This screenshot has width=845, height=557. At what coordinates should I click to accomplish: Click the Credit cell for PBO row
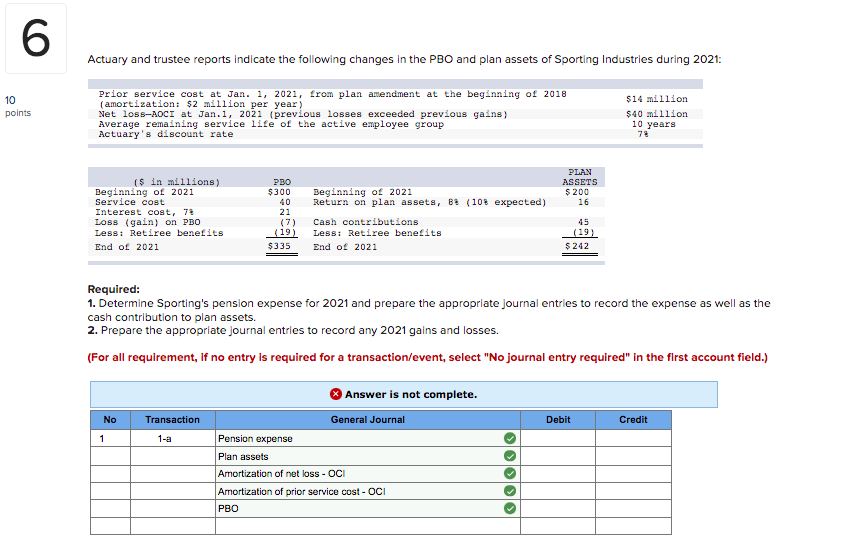pyautogui.click(x=633, y=509)
